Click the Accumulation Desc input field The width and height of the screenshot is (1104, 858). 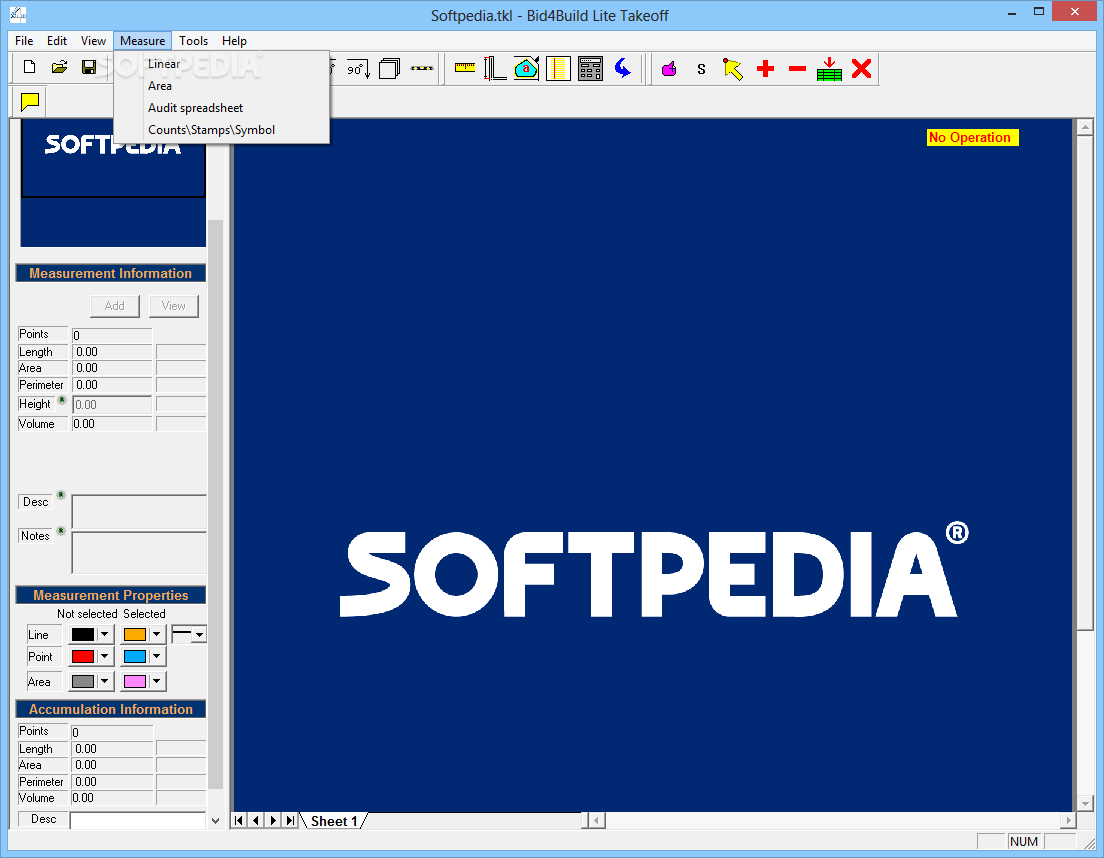138,821
